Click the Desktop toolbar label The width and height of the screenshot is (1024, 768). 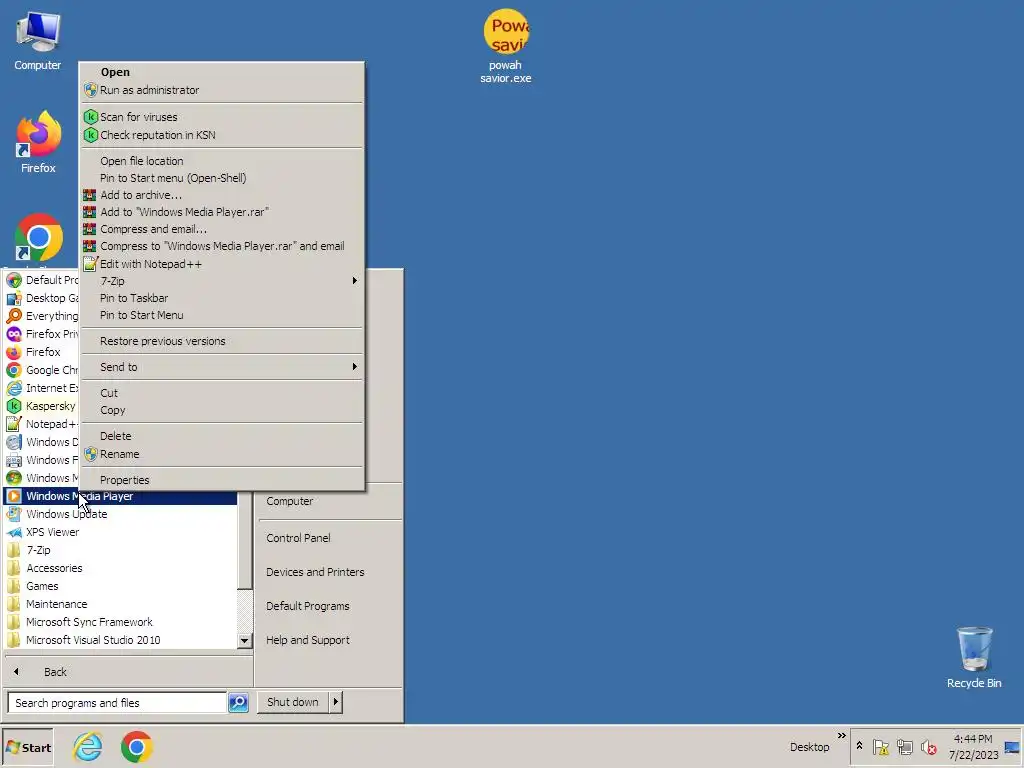point(809,747)
